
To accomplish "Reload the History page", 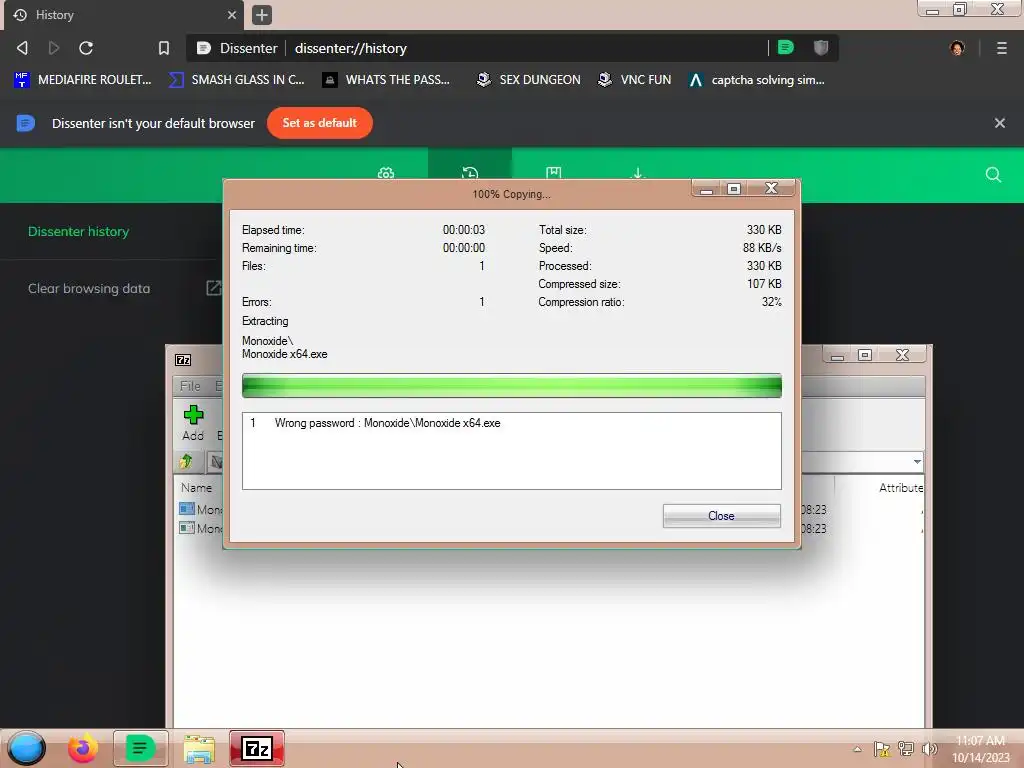I will tap(86, 48).
